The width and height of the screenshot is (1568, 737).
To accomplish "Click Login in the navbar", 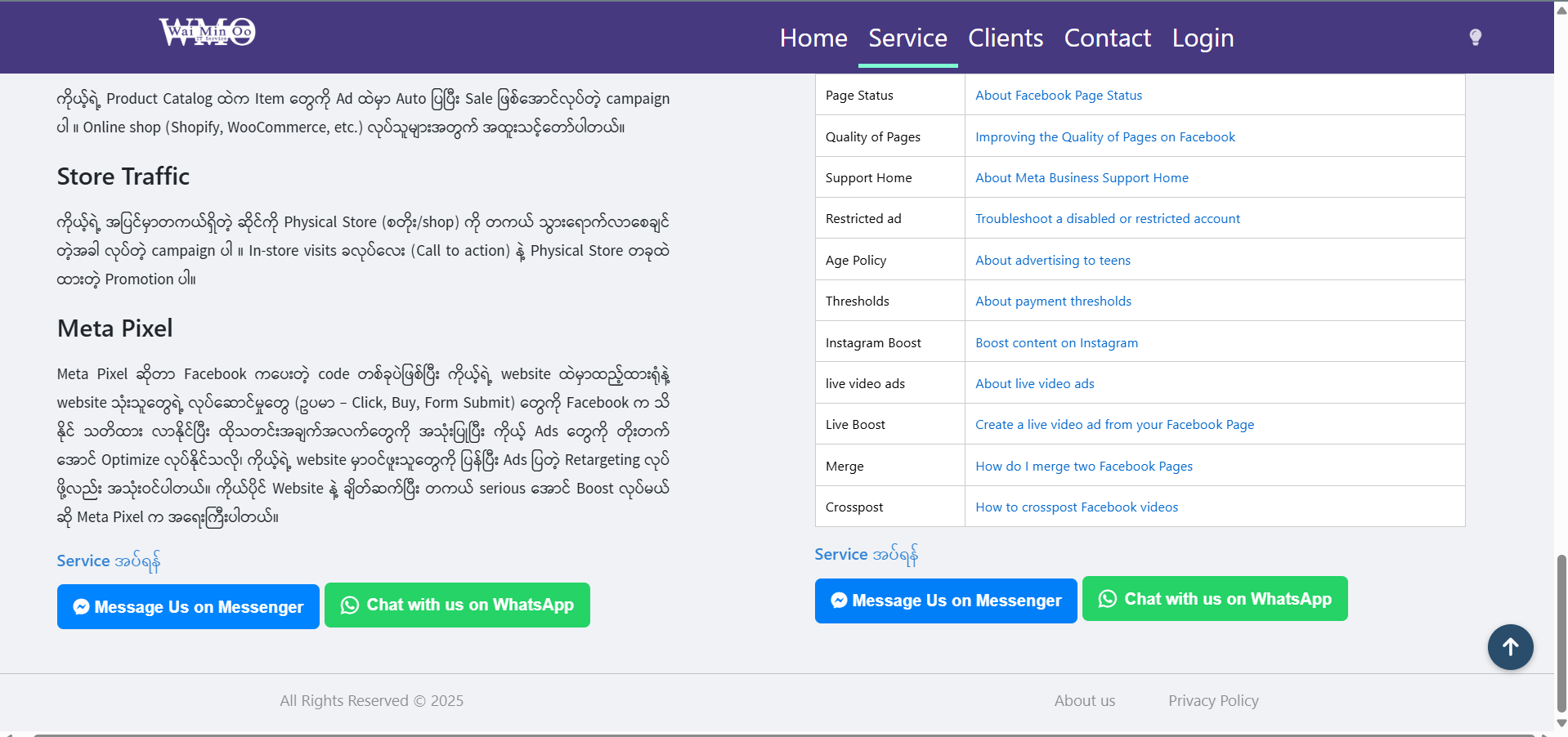I will pos(1202,38).
